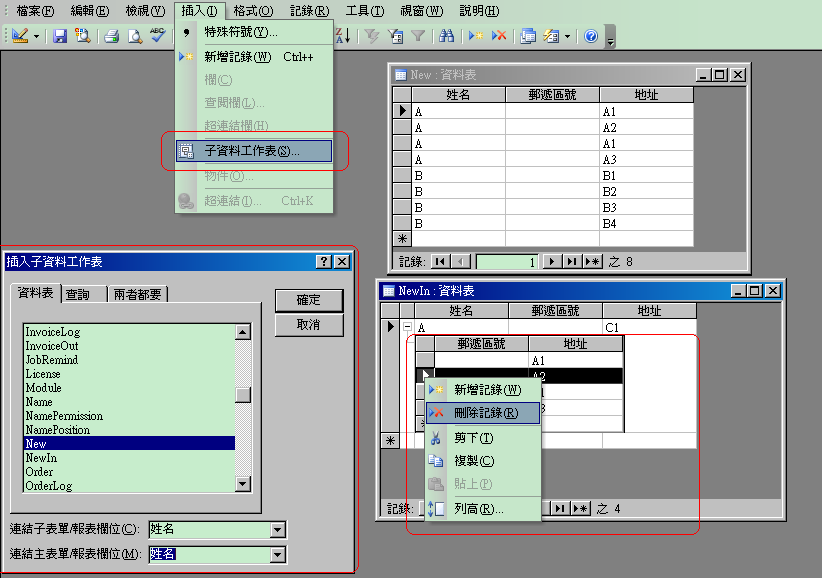Click New Record nav button in New window
The width and height of the screenshot is (822, 578).
[x=592, y=261]
